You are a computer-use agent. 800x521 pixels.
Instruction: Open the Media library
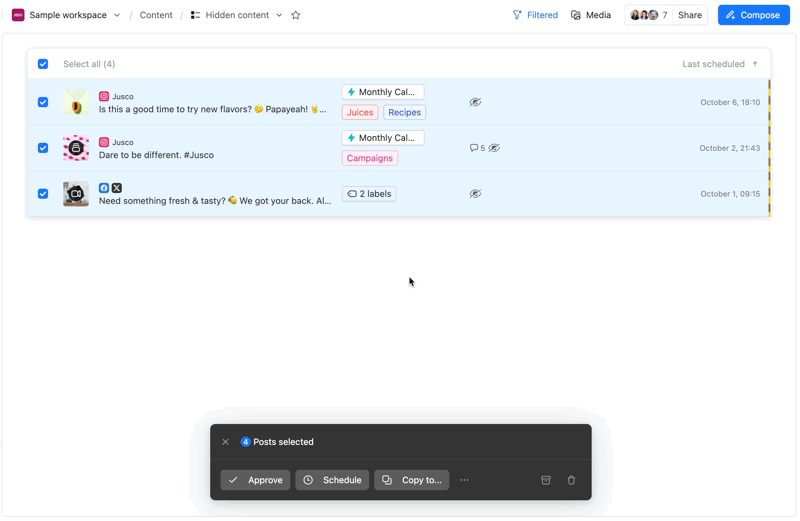click(591, 15)
